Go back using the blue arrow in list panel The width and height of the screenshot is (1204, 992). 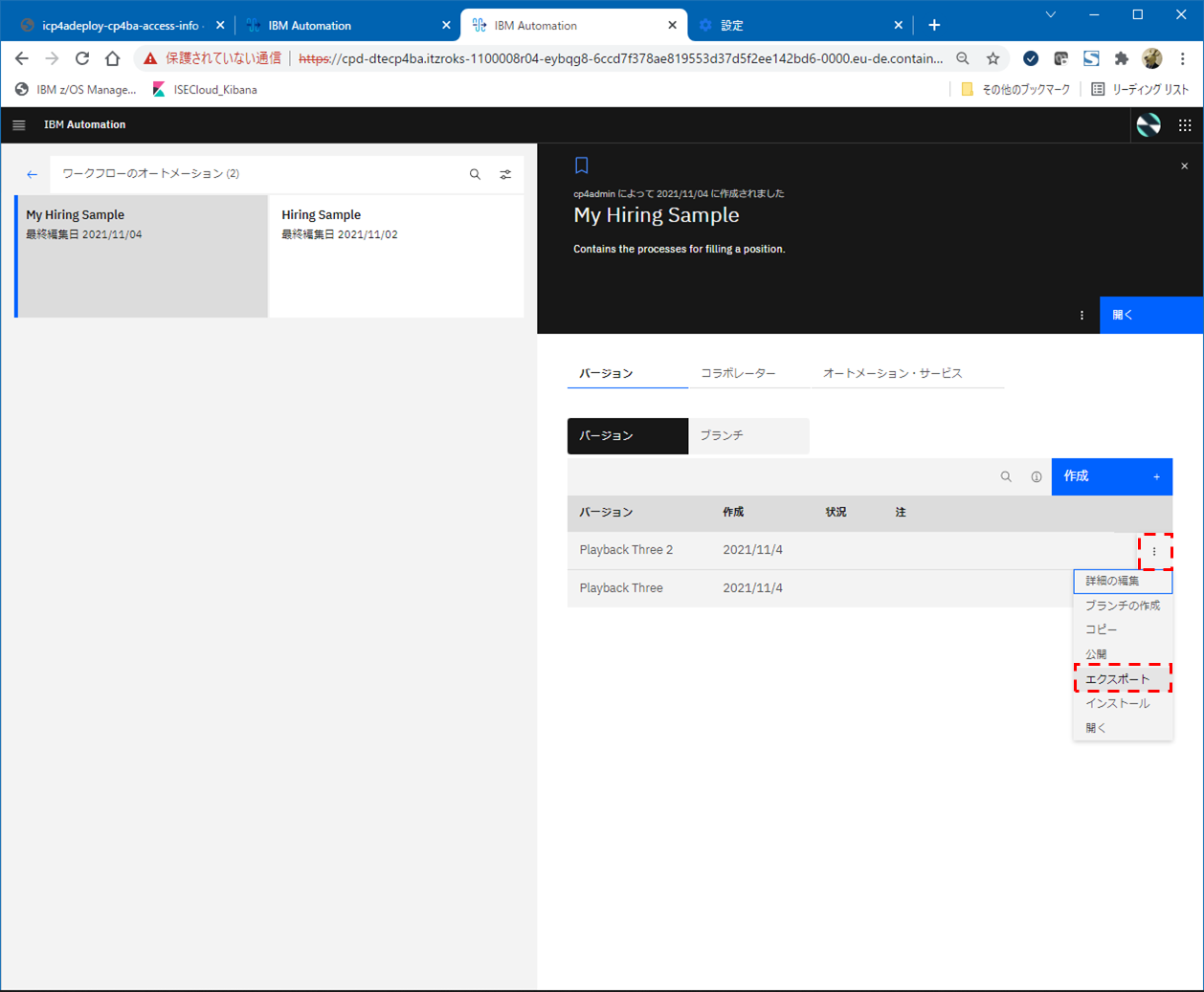(x=32, y=174)
